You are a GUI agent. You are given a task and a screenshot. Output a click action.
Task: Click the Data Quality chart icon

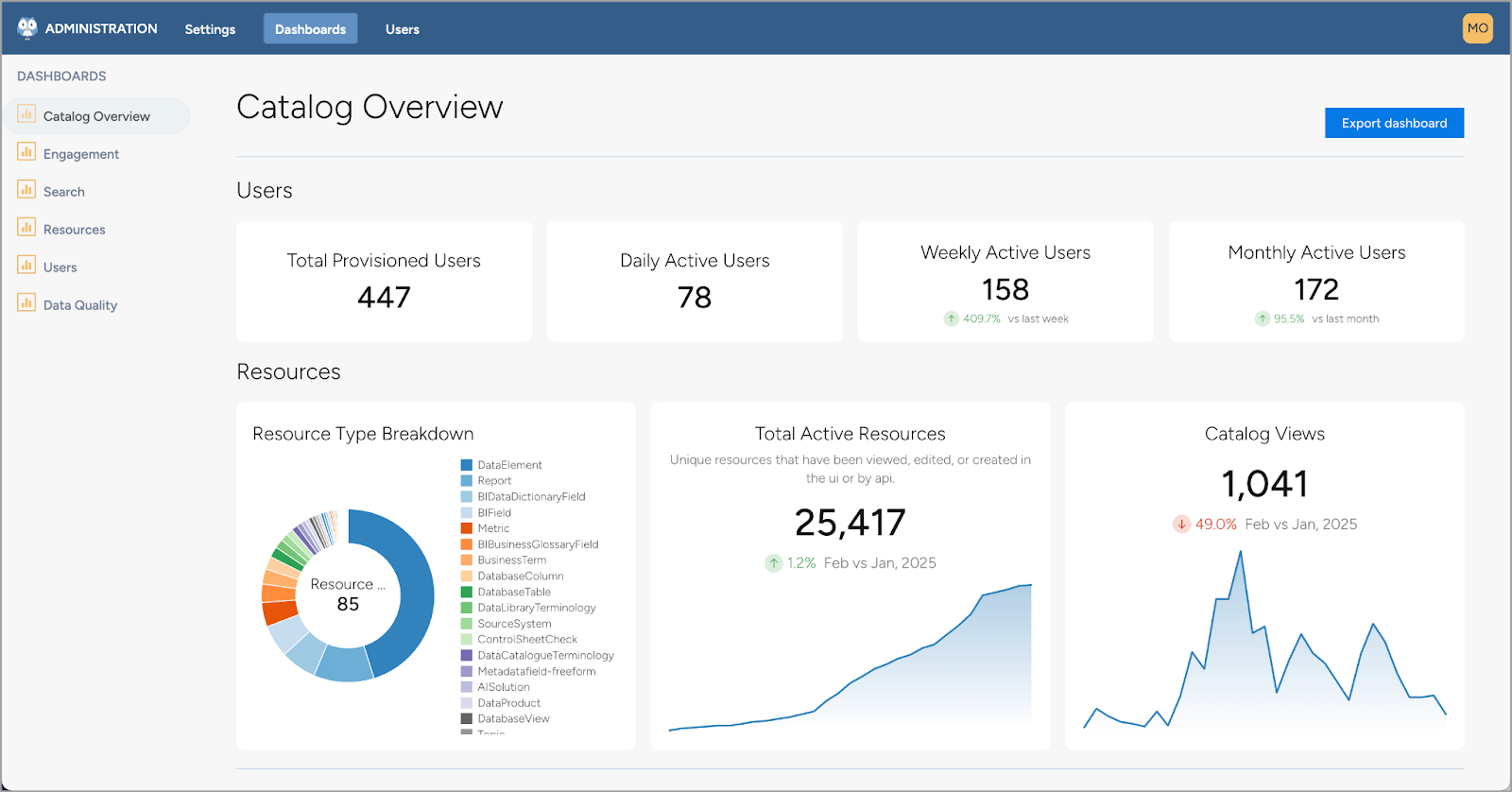point(26,303)
